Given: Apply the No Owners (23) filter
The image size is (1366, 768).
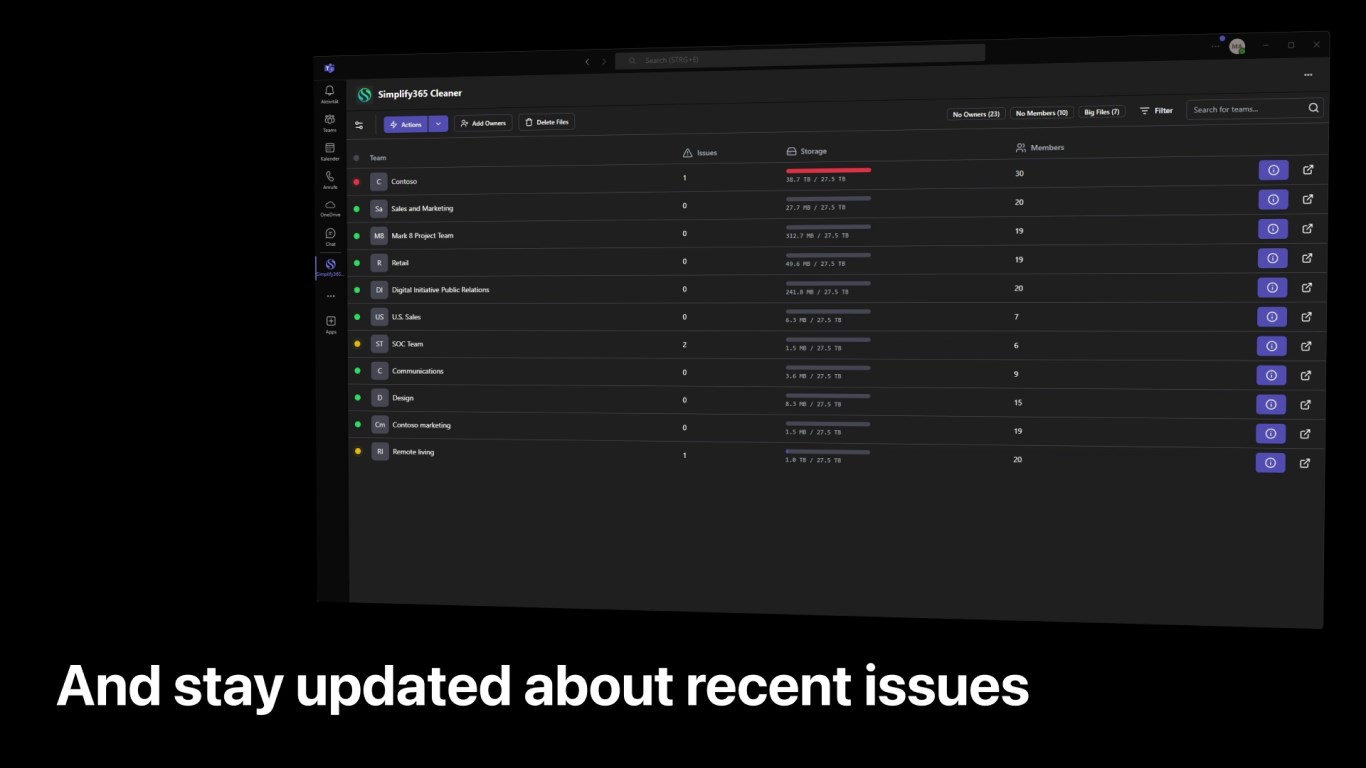Looking at the screenshot, I should (x=976, y=114).
